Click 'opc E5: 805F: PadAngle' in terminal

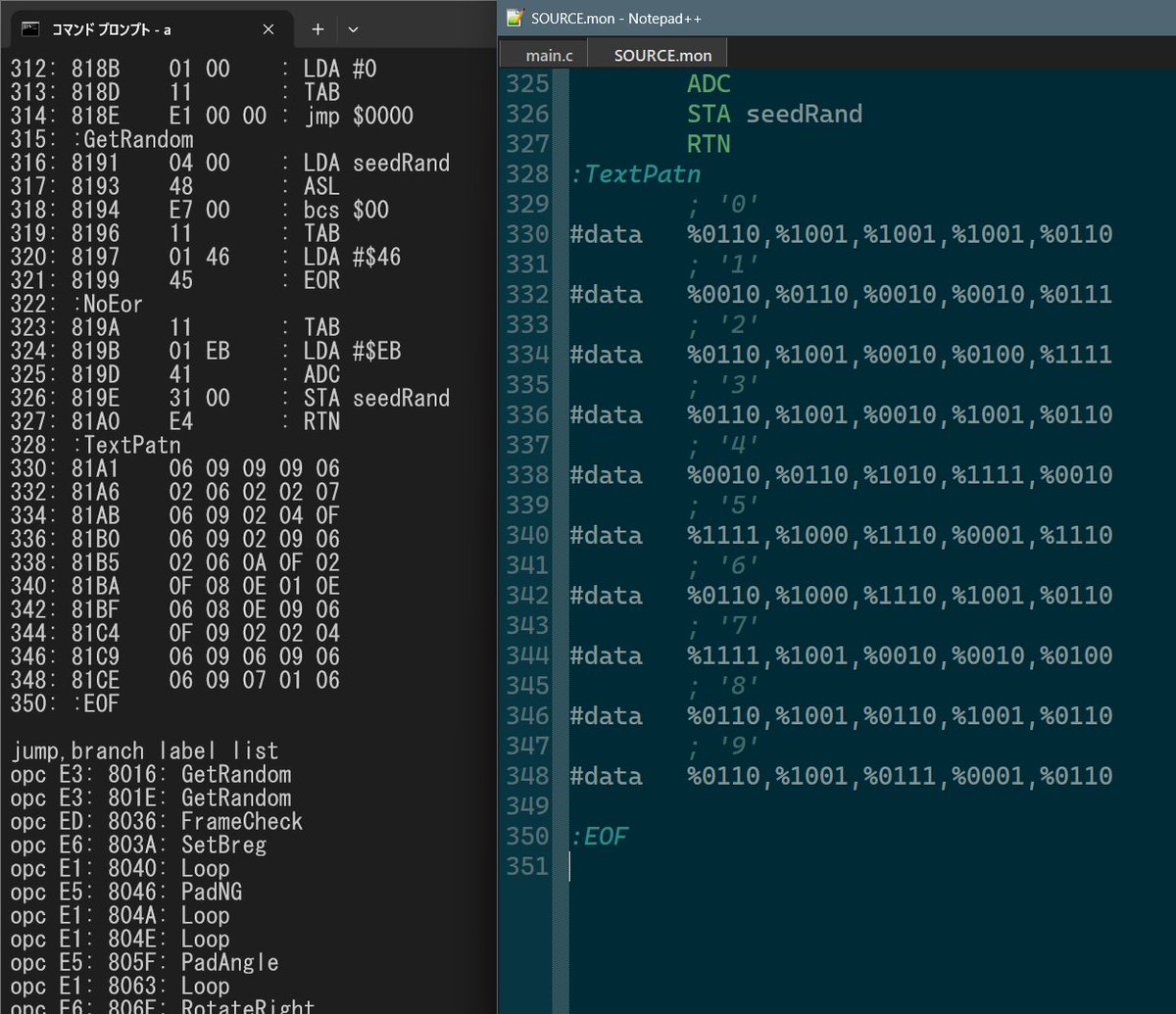[144, 963]
